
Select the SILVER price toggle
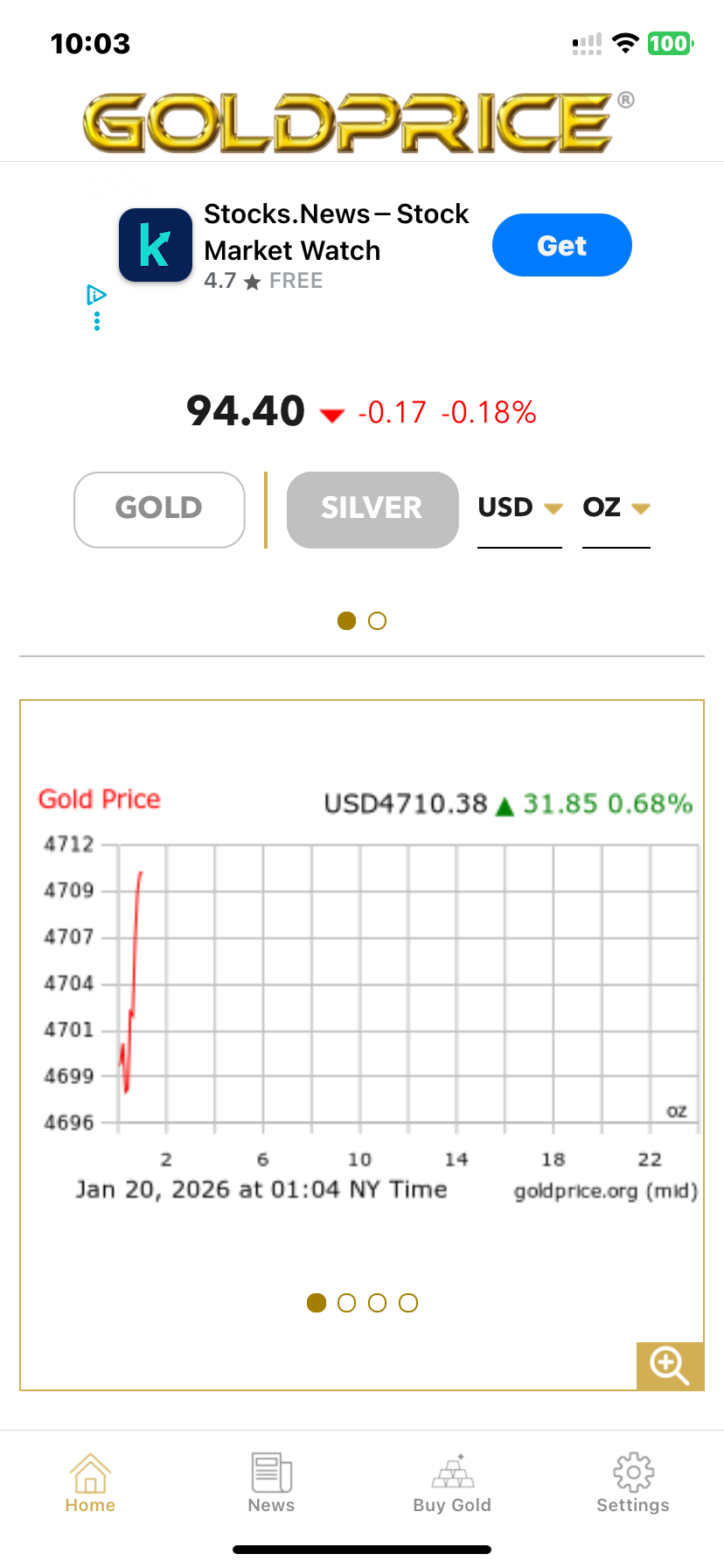(372, 509)
